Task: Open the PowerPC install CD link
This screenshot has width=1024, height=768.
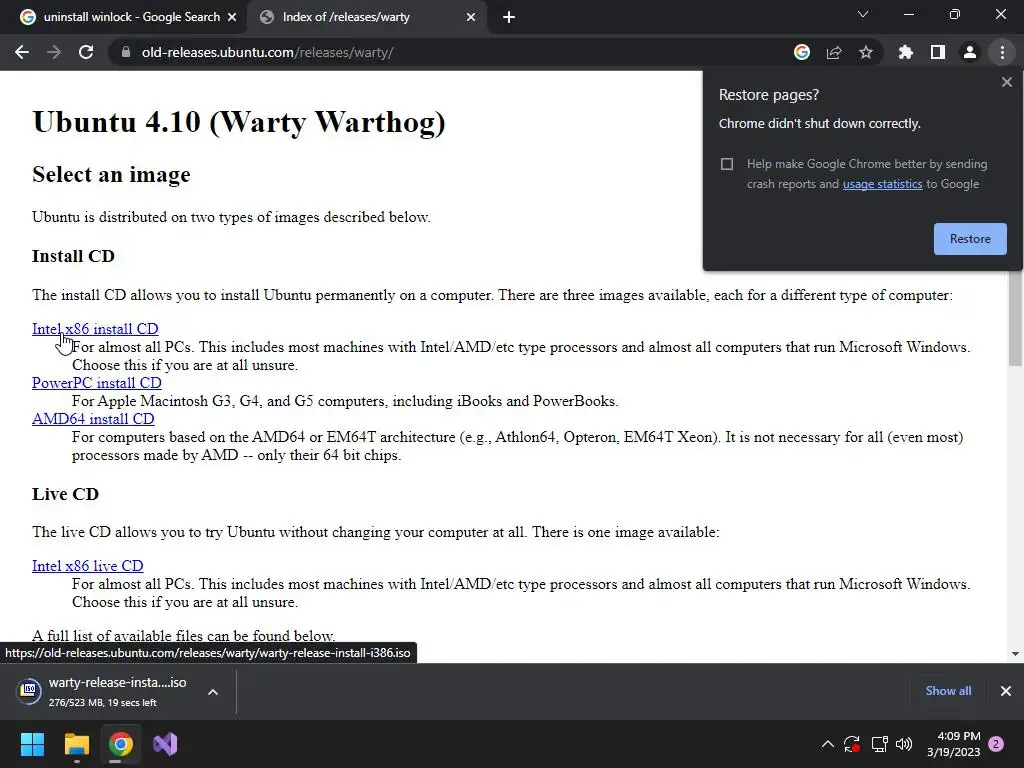Action: click(97, 383)
